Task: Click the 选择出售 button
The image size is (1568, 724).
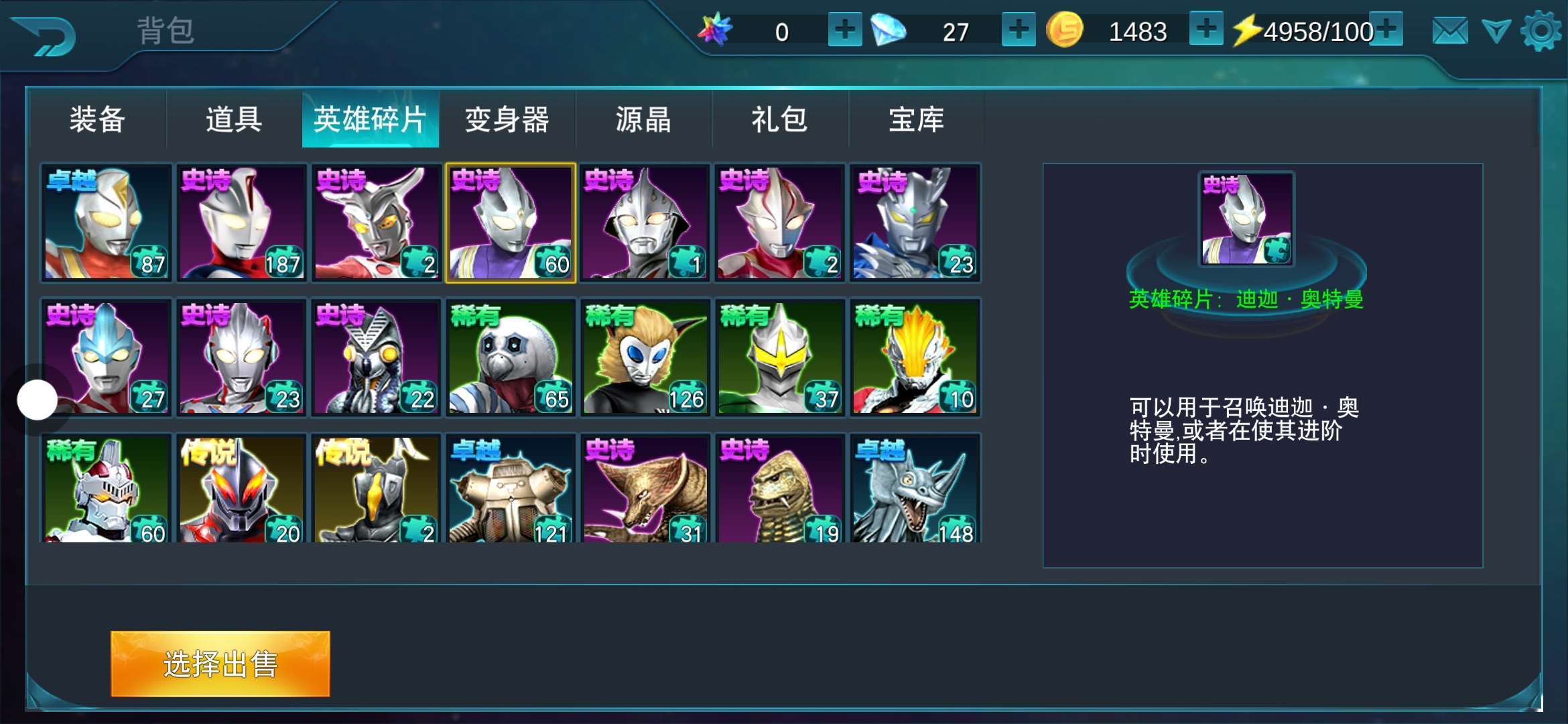Action: [220, 664]
